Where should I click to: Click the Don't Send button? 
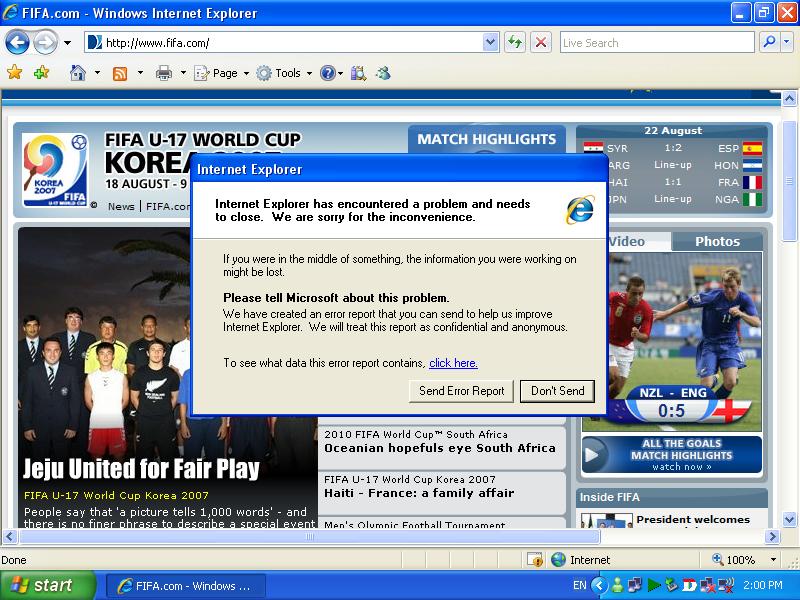[x=557, y=391]
